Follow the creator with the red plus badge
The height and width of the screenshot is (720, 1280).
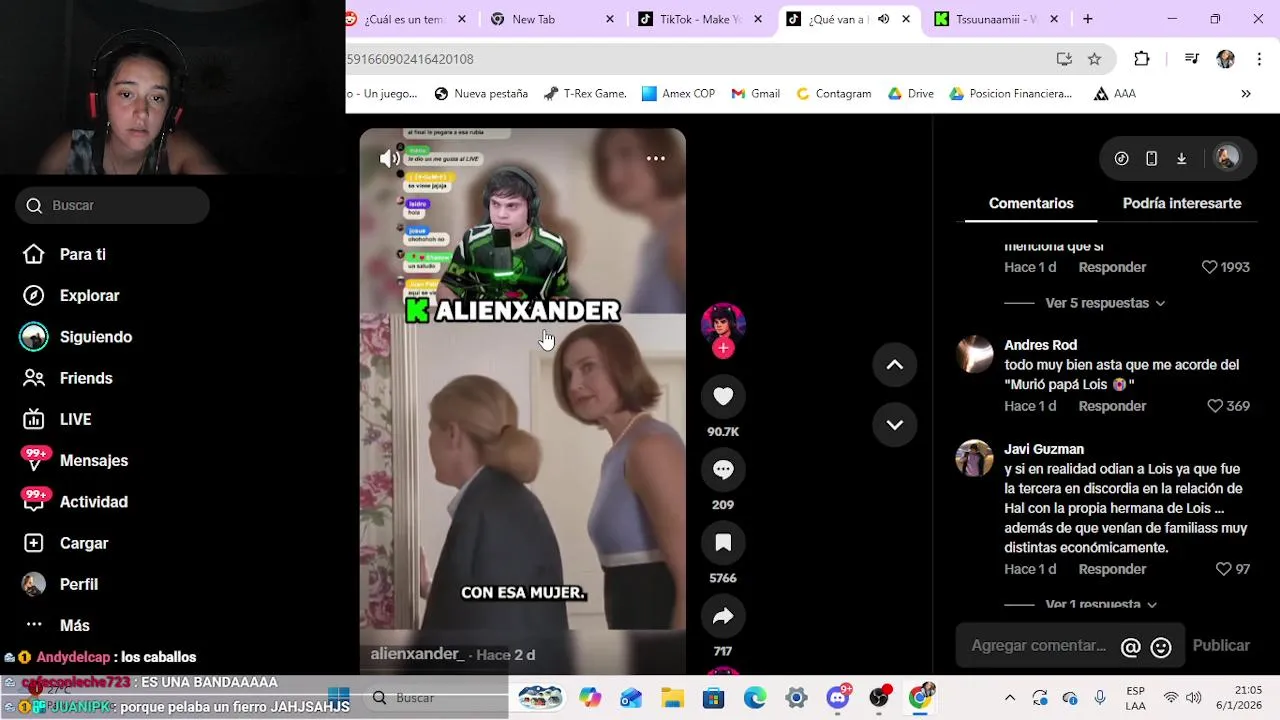tap(723, 348)
